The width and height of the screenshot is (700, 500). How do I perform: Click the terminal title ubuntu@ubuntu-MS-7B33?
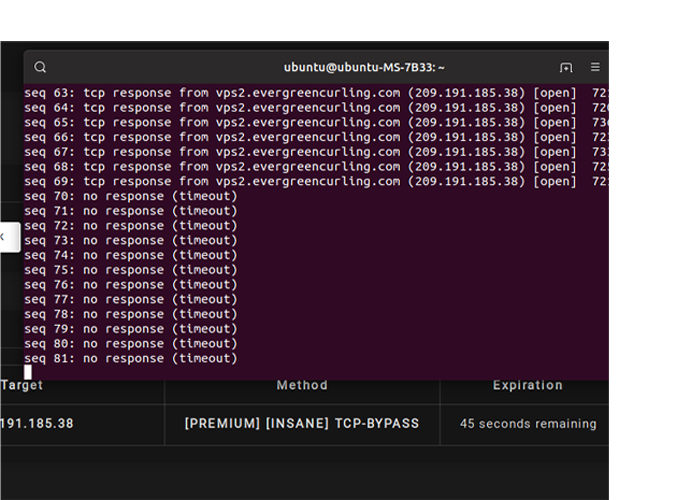coord(364,67)
